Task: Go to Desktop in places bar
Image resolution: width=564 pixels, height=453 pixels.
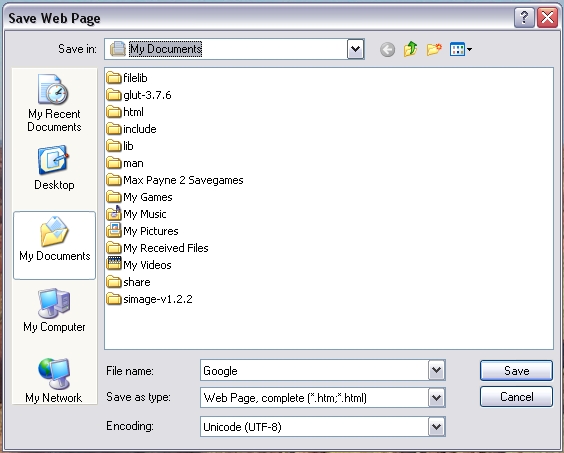Action: coord(54,168)
